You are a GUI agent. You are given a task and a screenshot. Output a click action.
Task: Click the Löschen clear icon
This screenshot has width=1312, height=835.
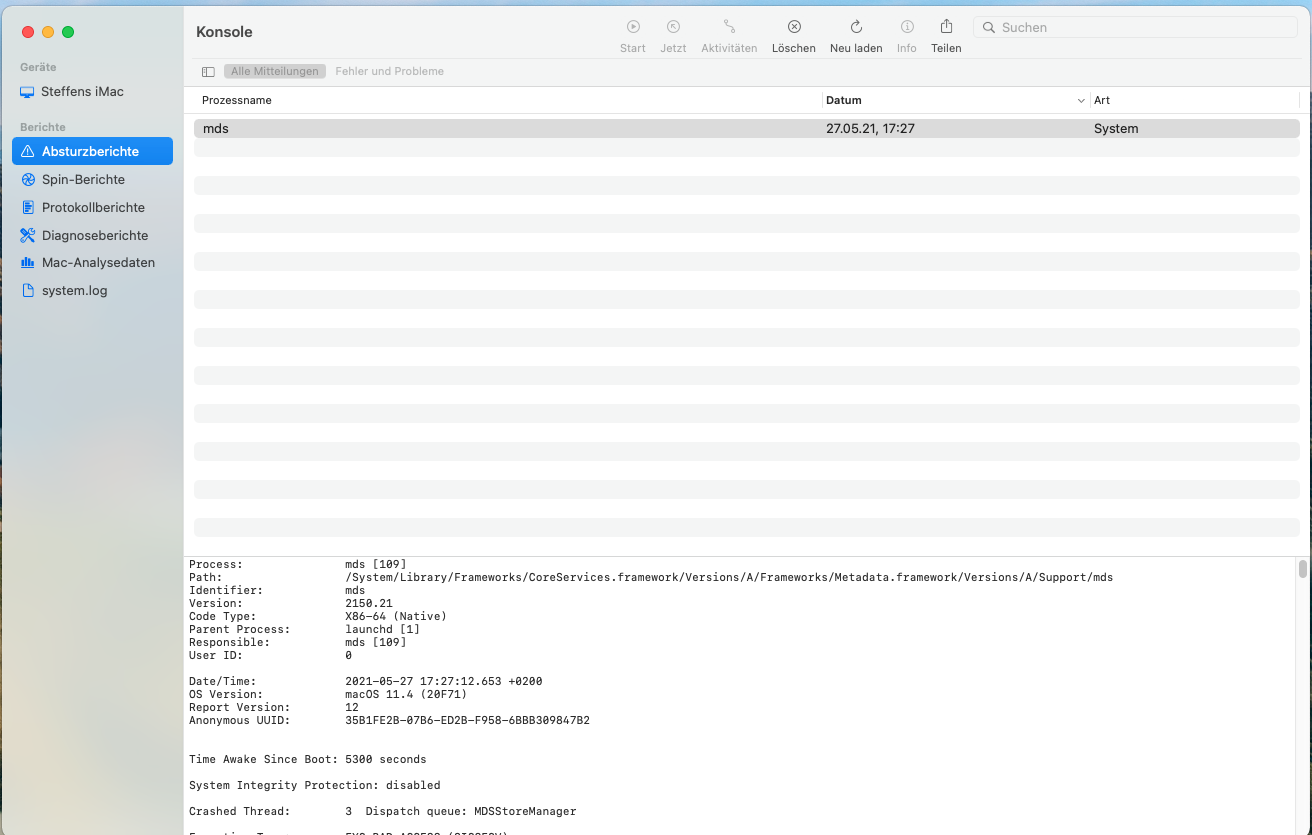coord(794,27)
